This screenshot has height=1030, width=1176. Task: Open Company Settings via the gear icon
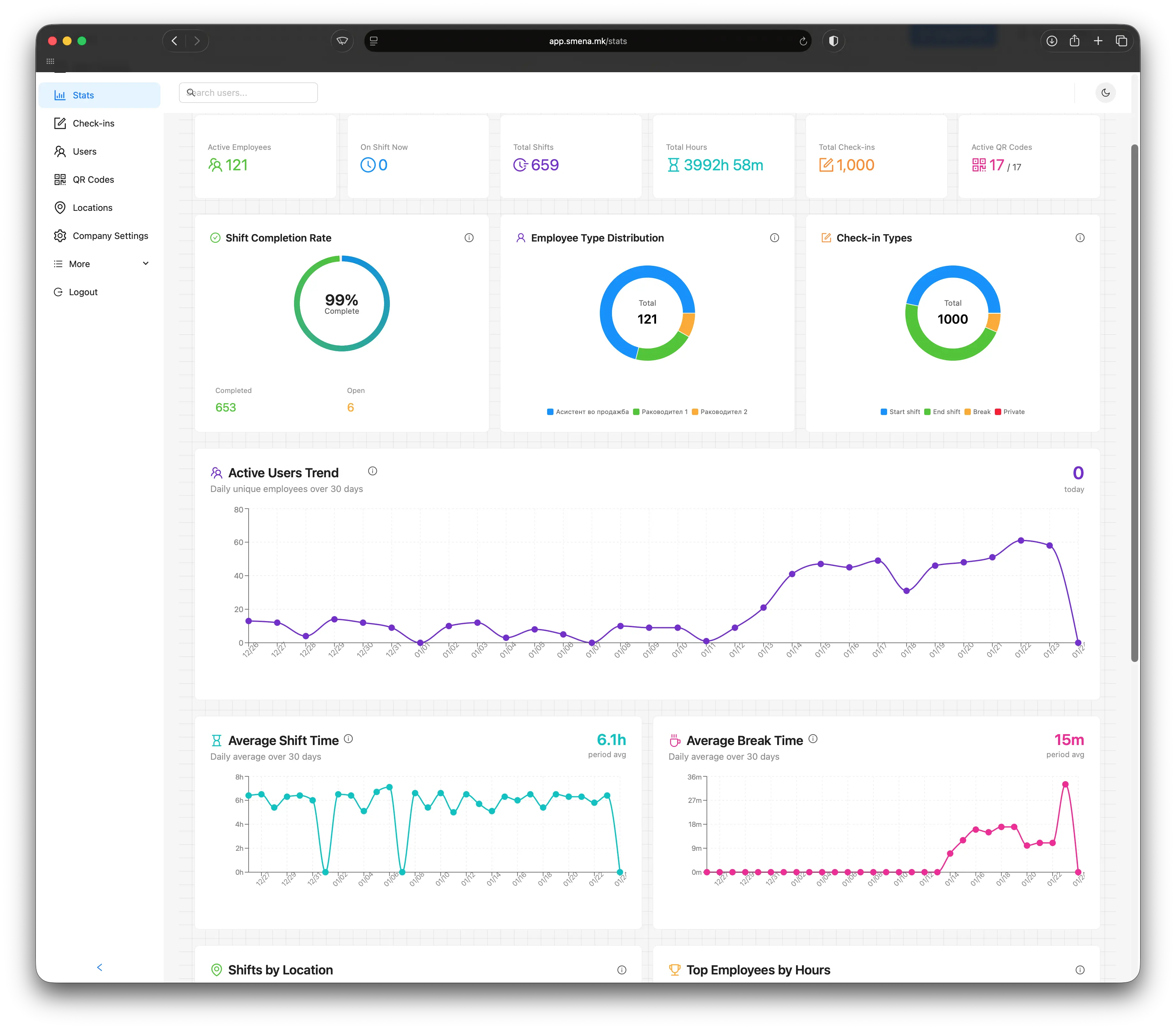(60, 236)
